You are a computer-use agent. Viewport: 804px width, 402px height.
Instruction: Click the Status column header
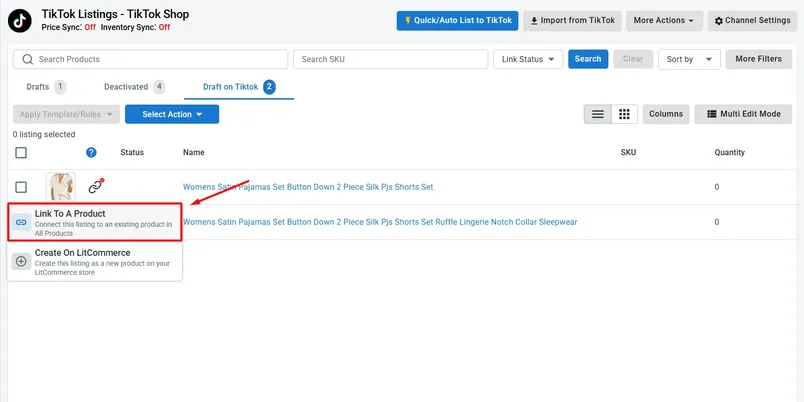tap(132, 152)
